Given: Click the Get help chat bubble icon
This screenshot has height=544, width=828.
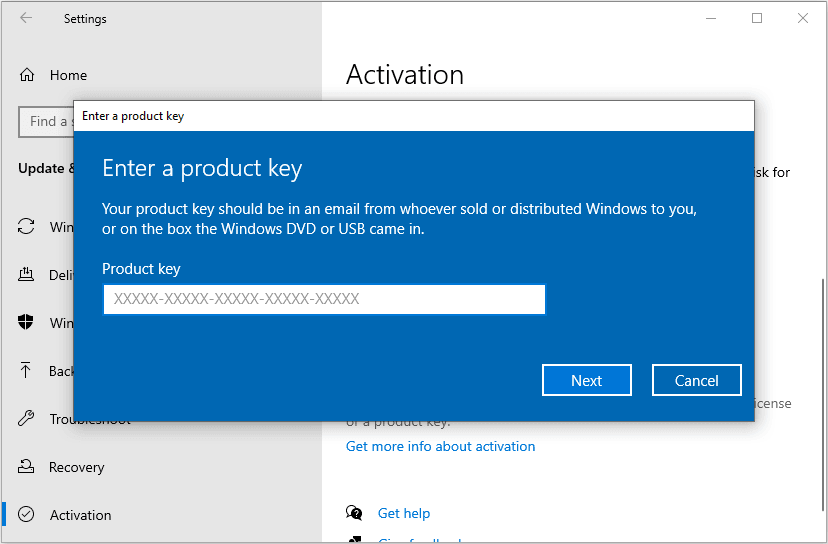Looking at the screenshot, I should click(x=354, y=513).
